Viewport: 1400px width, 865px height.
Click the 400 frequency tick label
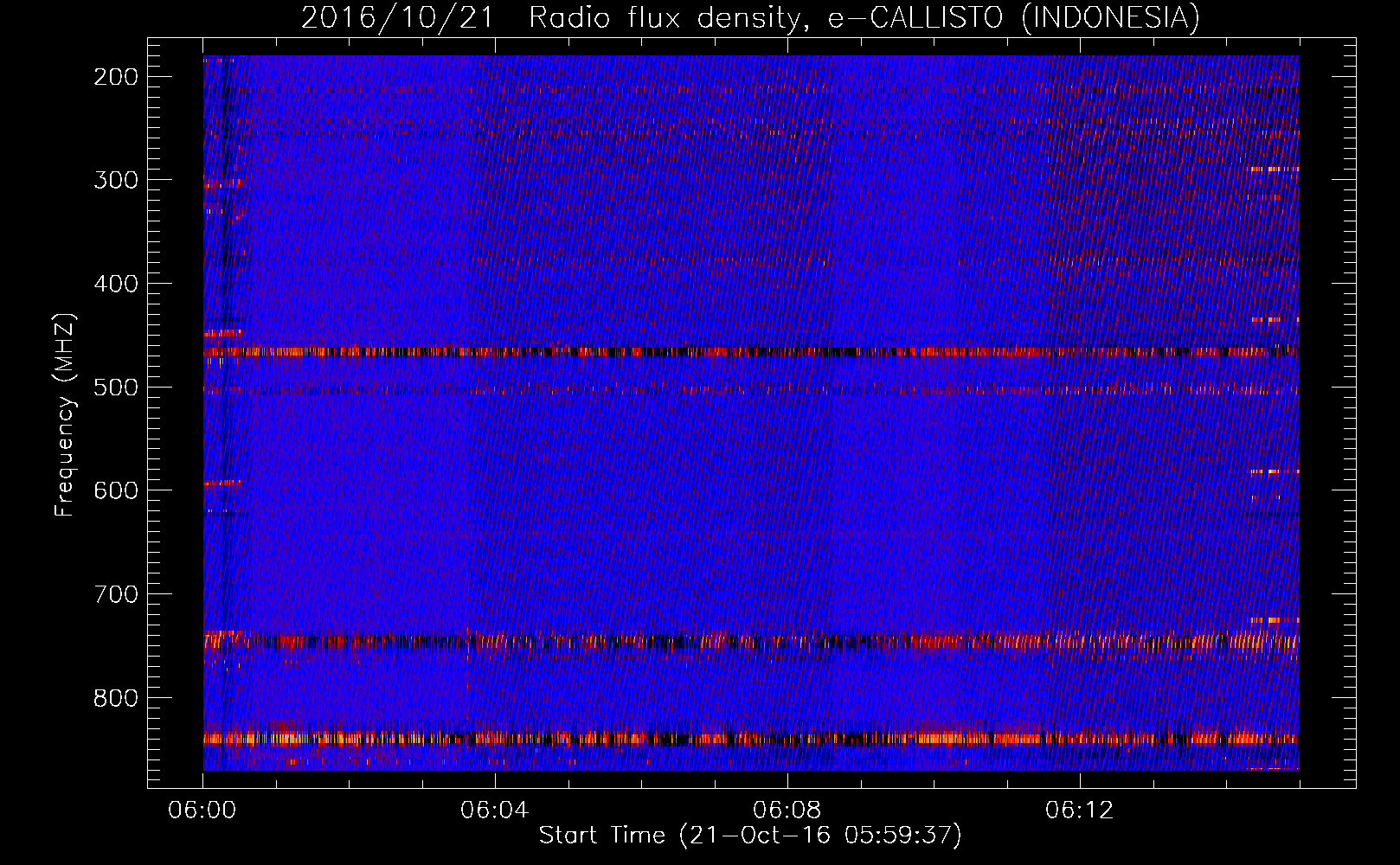tap(115, 284)
